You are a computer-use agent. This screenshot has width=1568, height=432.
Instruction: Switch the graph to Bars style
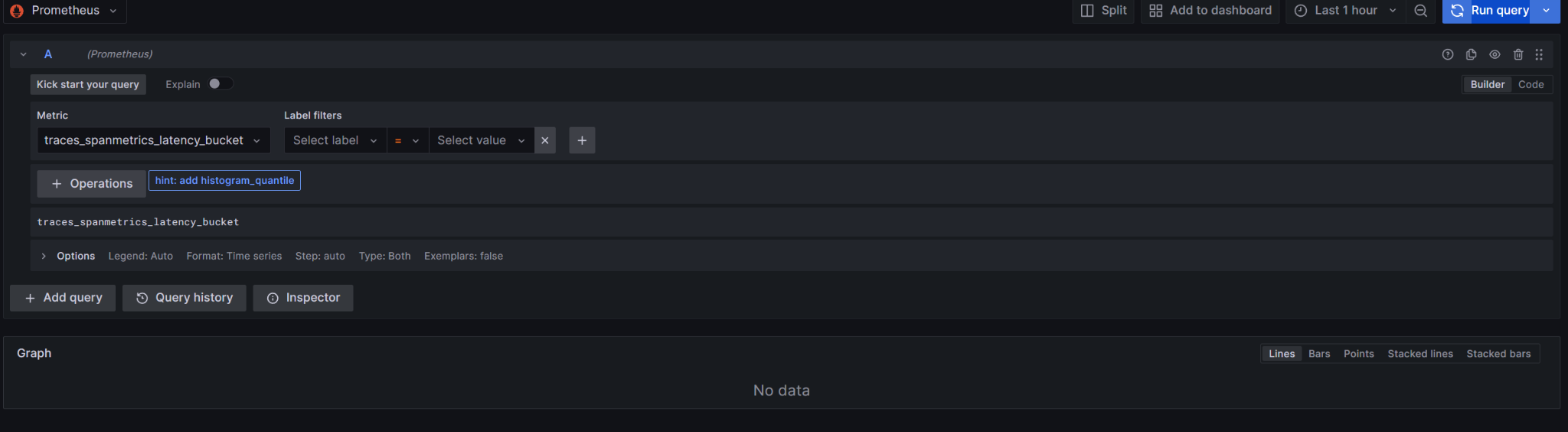(x=1318, y=354)
